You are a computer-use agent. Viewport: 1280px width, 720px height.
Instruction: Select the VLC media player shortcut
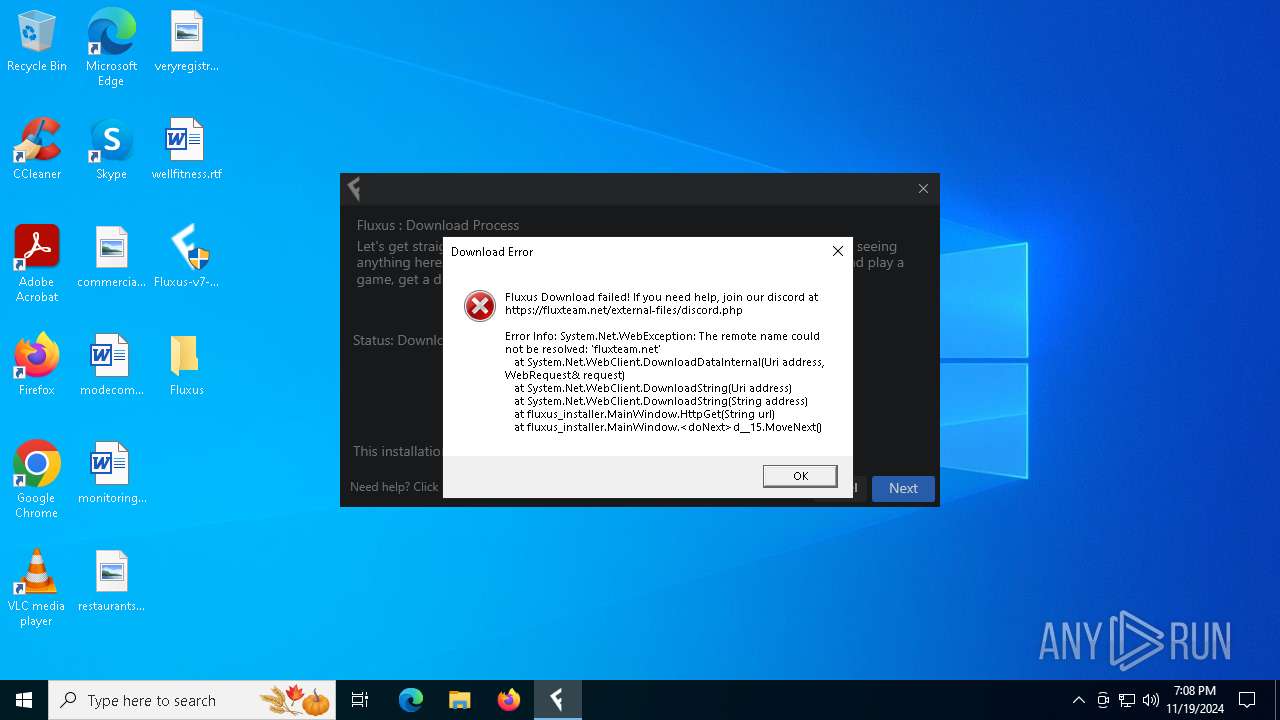pyautogui.click(x=37, y=588)
